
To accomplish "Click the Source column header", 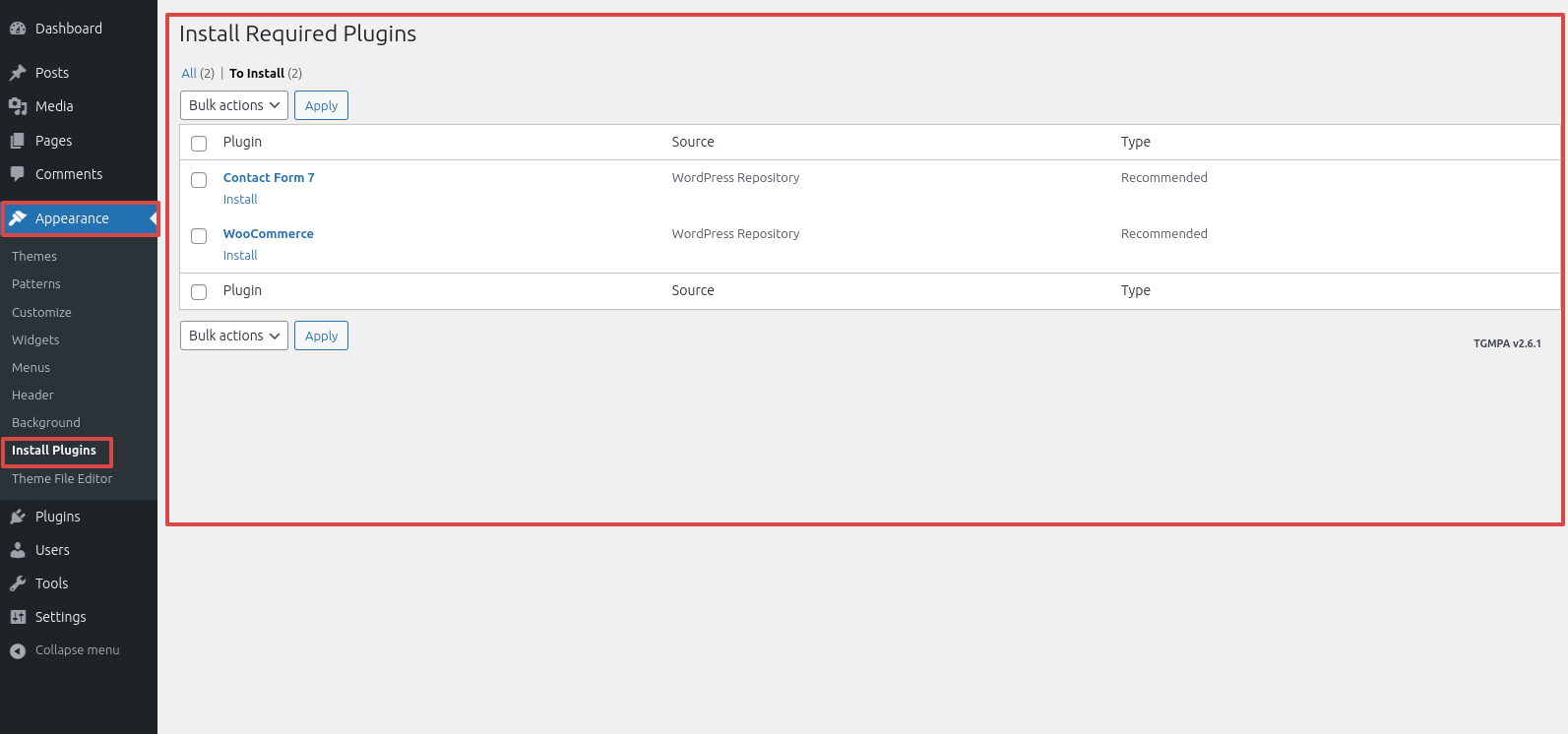I will (x=693, y=142).
